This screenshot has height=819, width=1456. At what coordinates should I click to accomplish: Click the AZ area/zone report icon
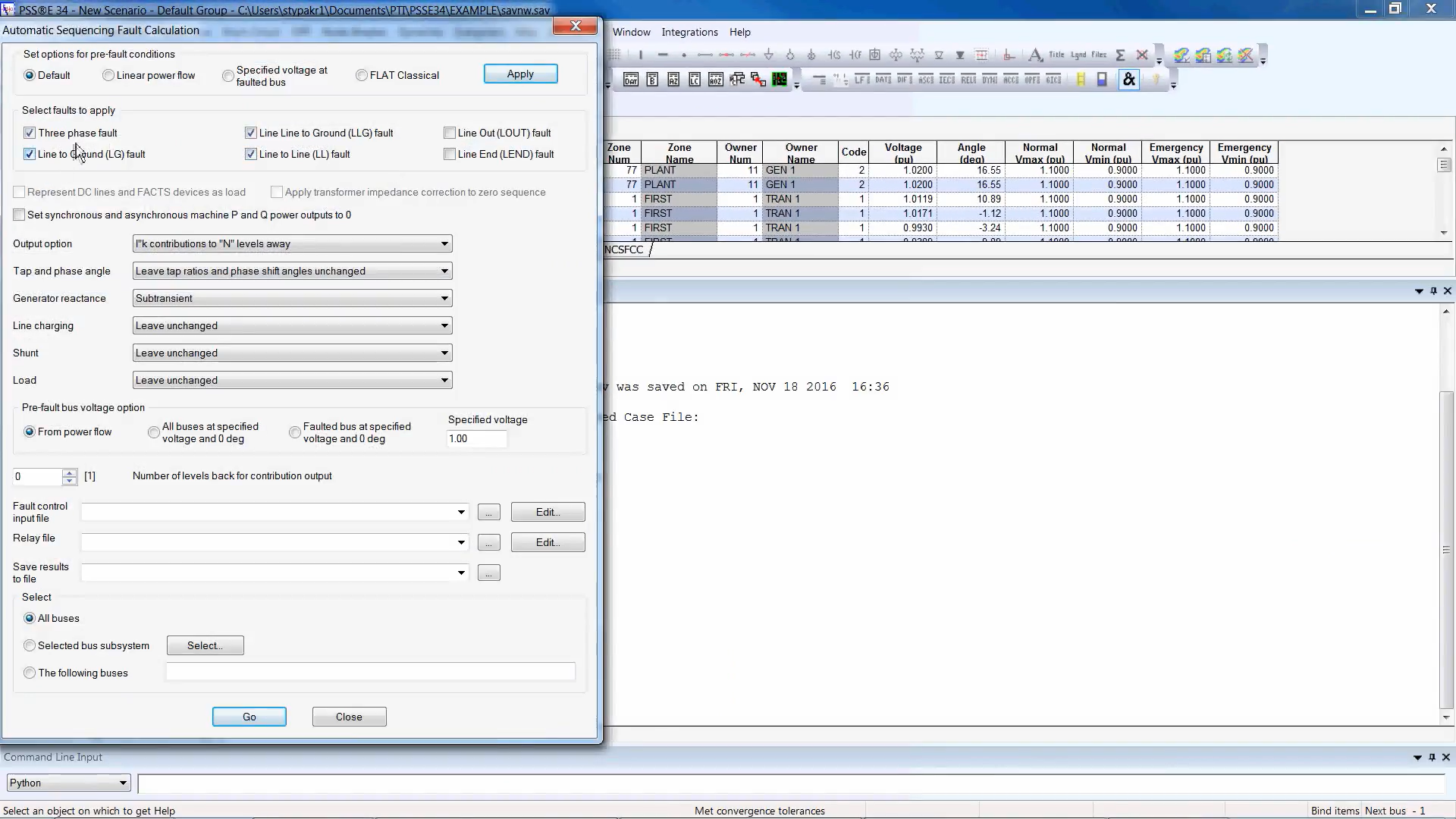[673, 80]
